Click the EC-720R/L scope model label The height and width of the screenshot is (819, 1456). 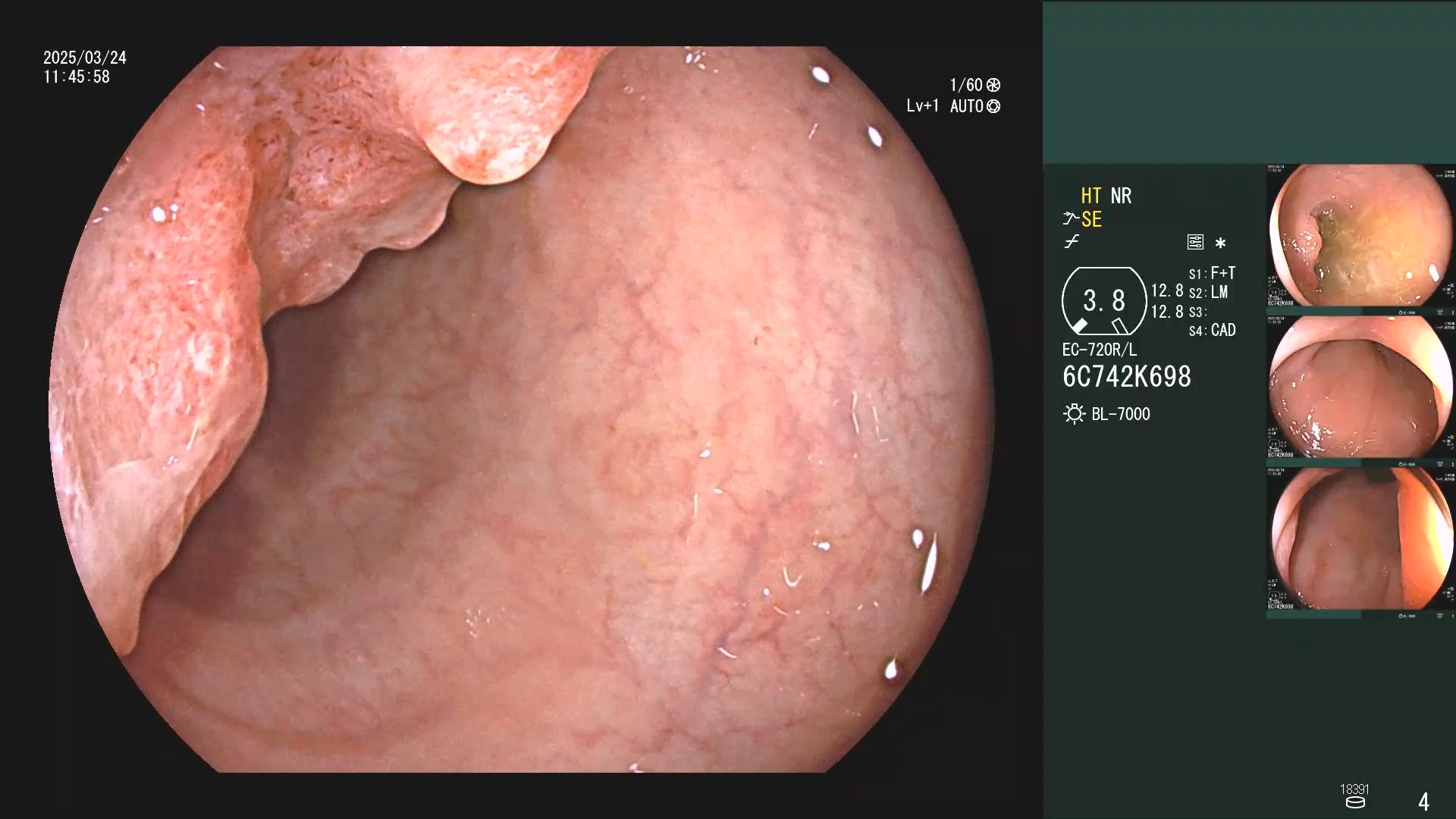click(x=1100, y=350)
